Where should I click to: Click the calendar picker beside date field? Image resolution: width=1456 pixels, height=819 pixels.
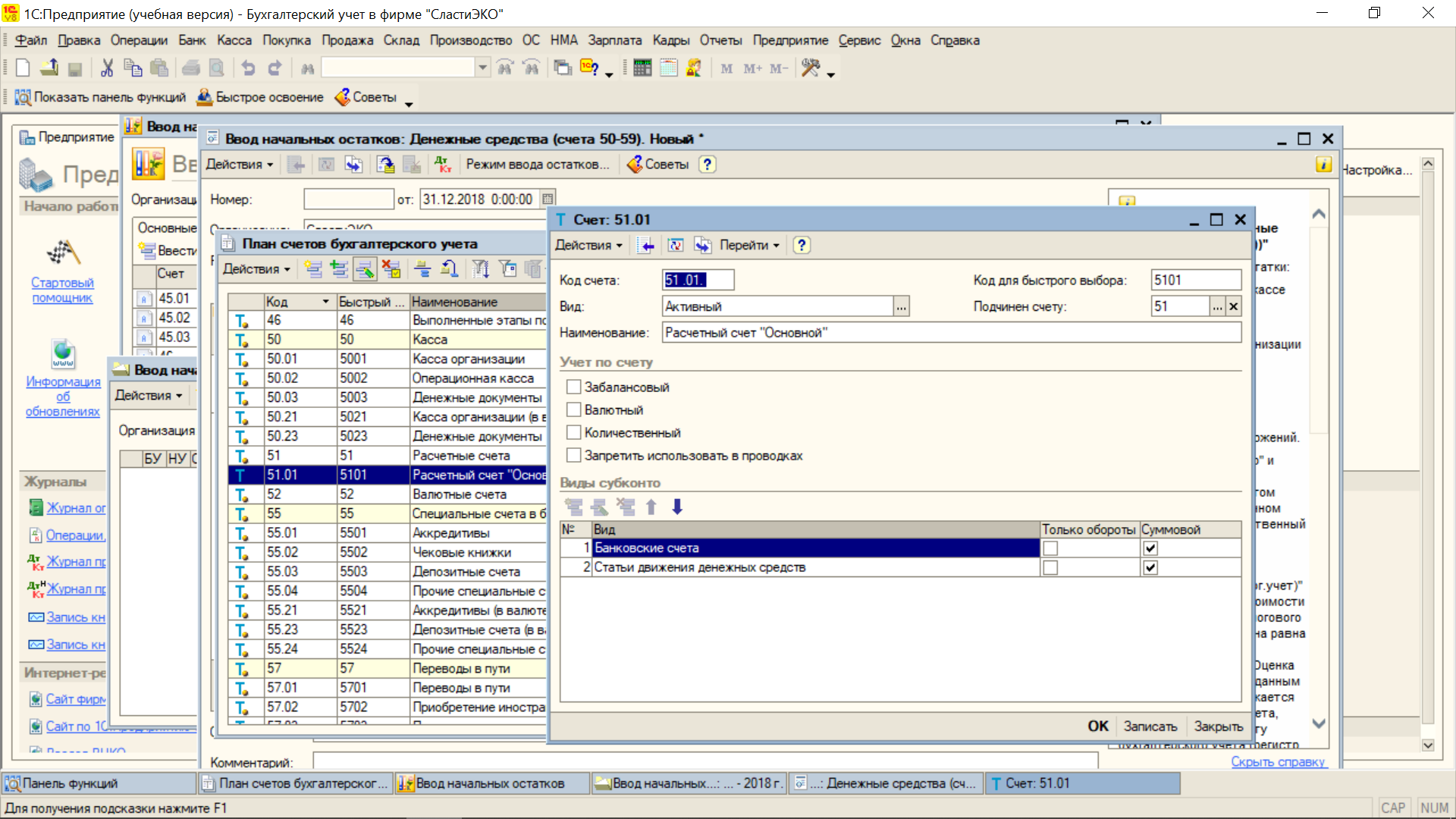click(x=548, y=199)
